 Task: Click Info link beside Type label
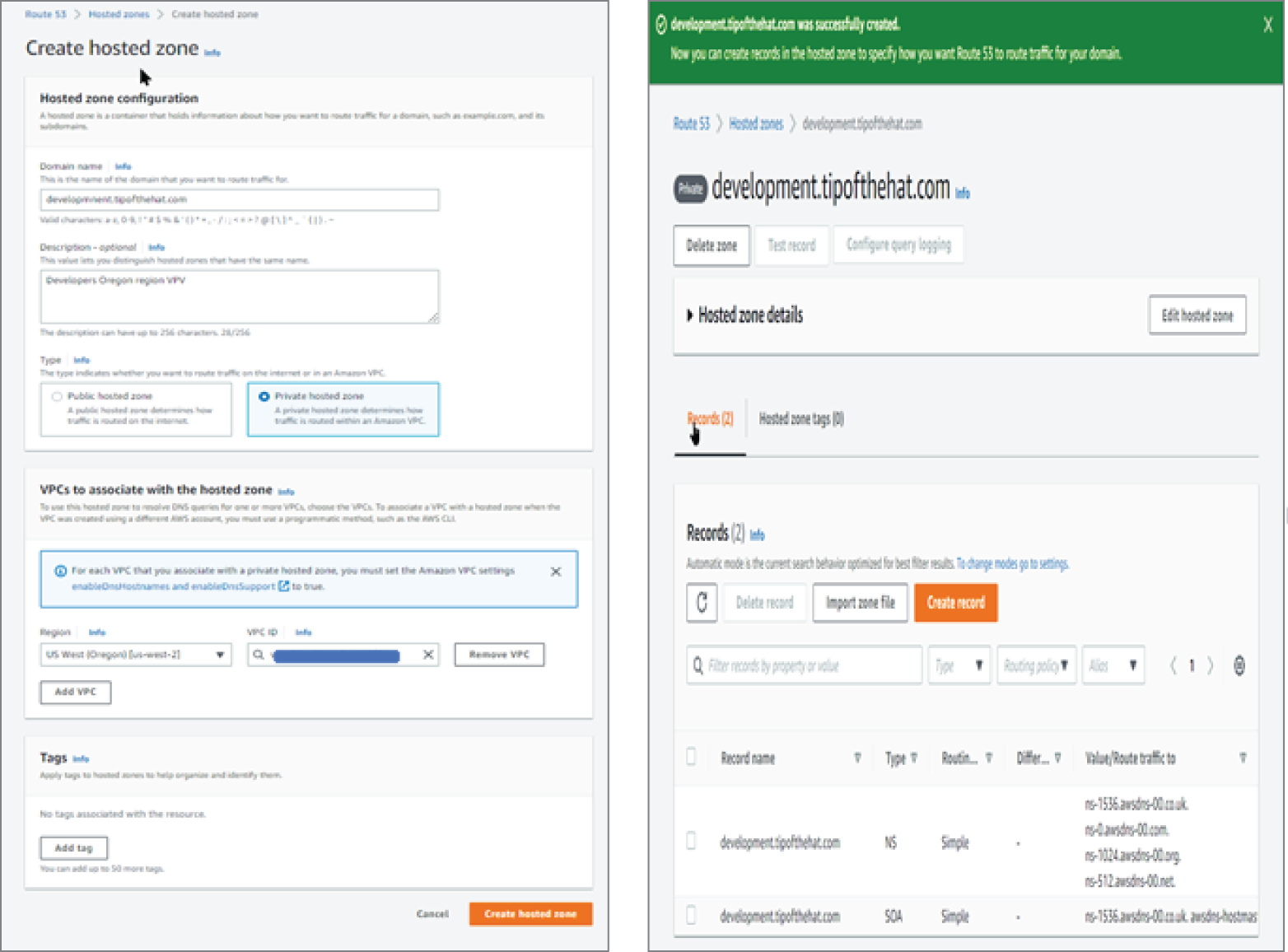coord(82,360)
